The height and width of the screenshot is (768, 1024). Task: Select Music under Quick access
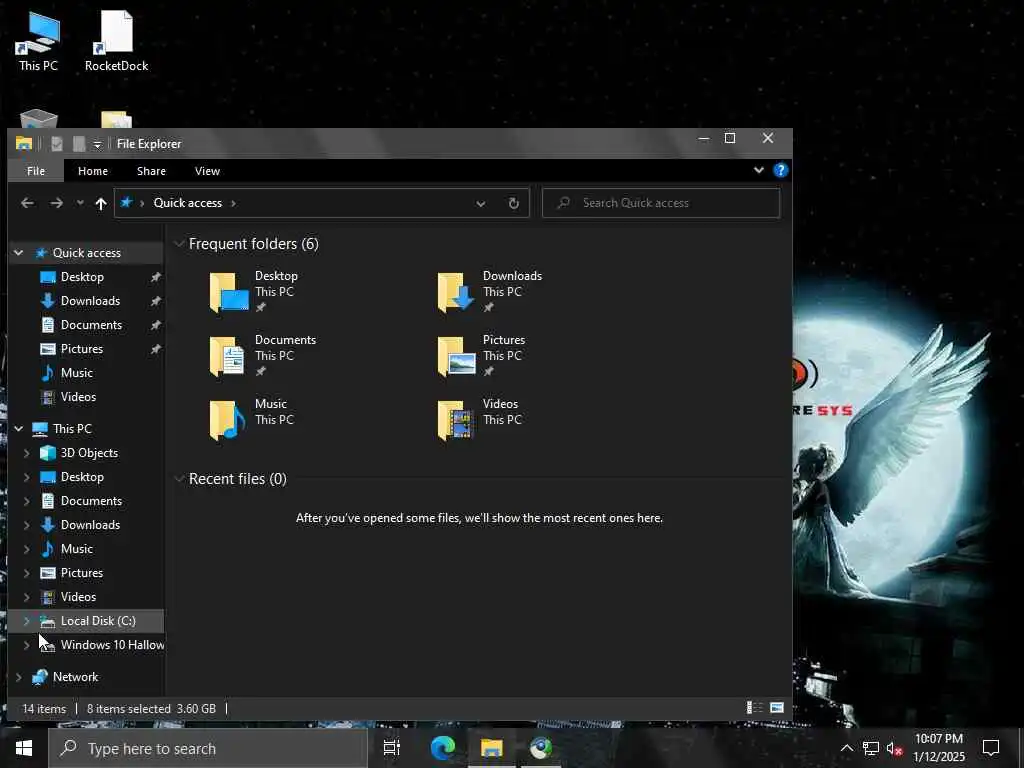(77, 373)
